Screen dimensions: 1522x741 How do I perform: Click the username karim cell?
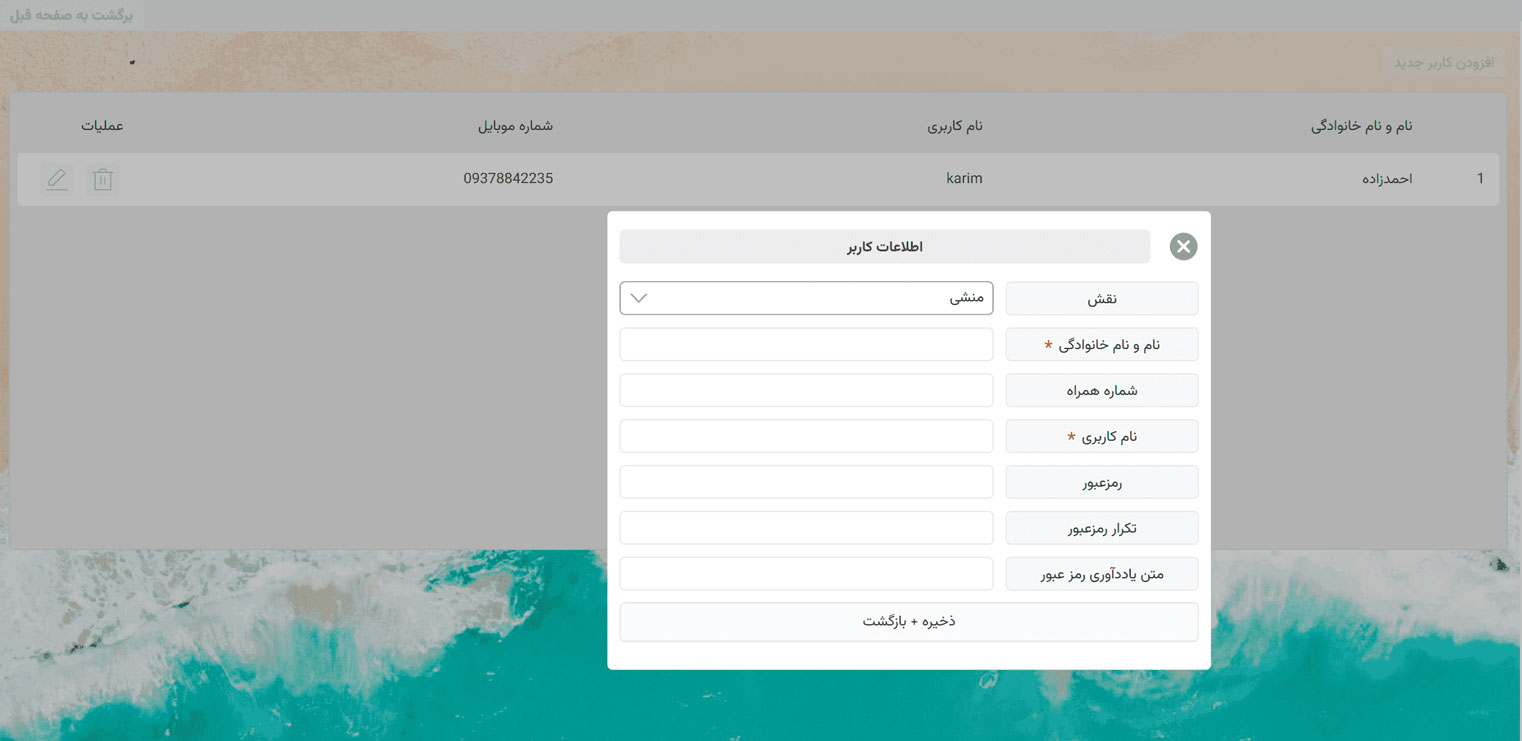pyautogui.click(x=964, y=178)
